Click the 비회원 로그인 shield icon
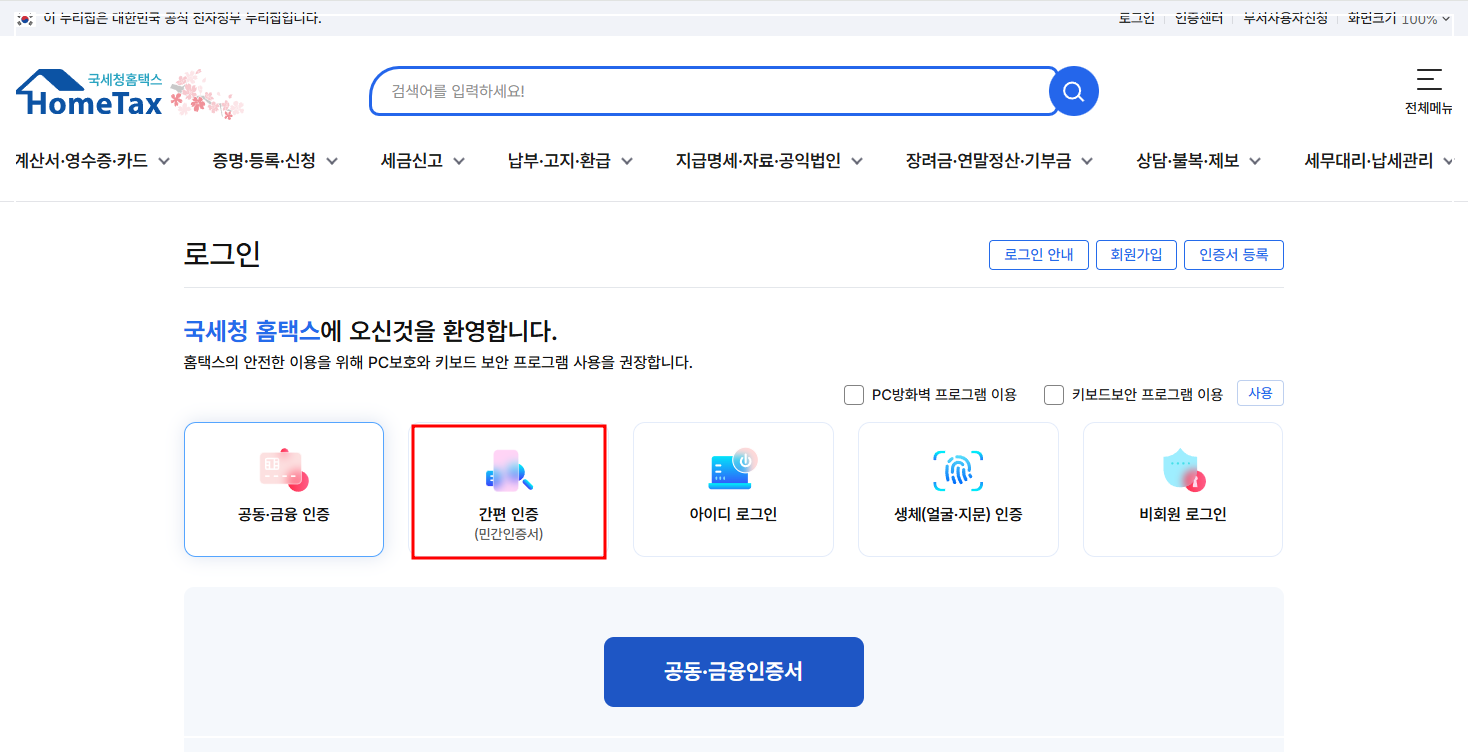Image resolution: width=1468 pixels, height=752 pixels. pyautogui.click(x=1183, y=470)
